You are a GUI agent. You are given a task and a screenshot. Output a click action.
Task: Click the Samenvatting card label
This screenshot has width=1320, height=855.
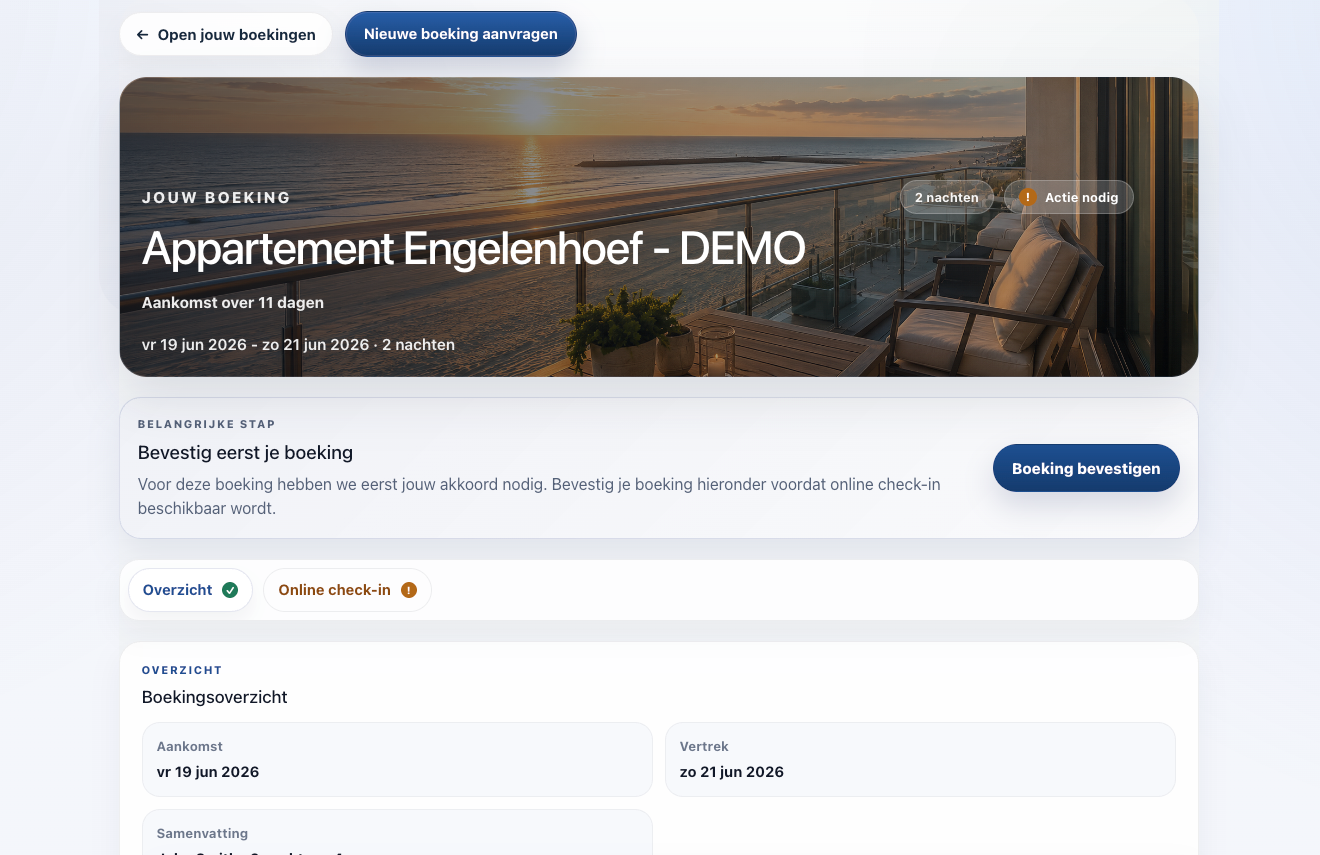(202, 833)
